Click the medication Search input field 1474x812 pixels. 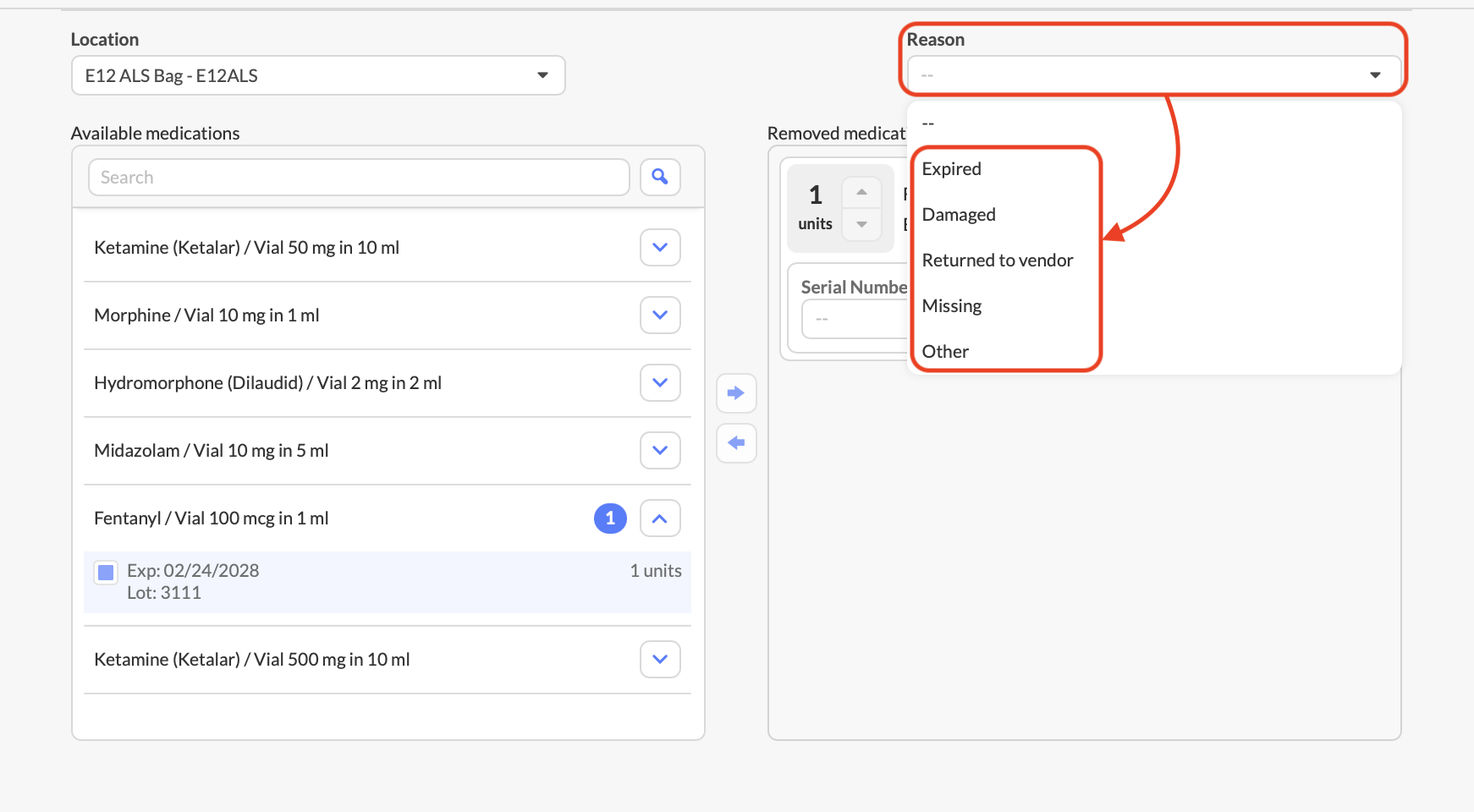[359, 178]
